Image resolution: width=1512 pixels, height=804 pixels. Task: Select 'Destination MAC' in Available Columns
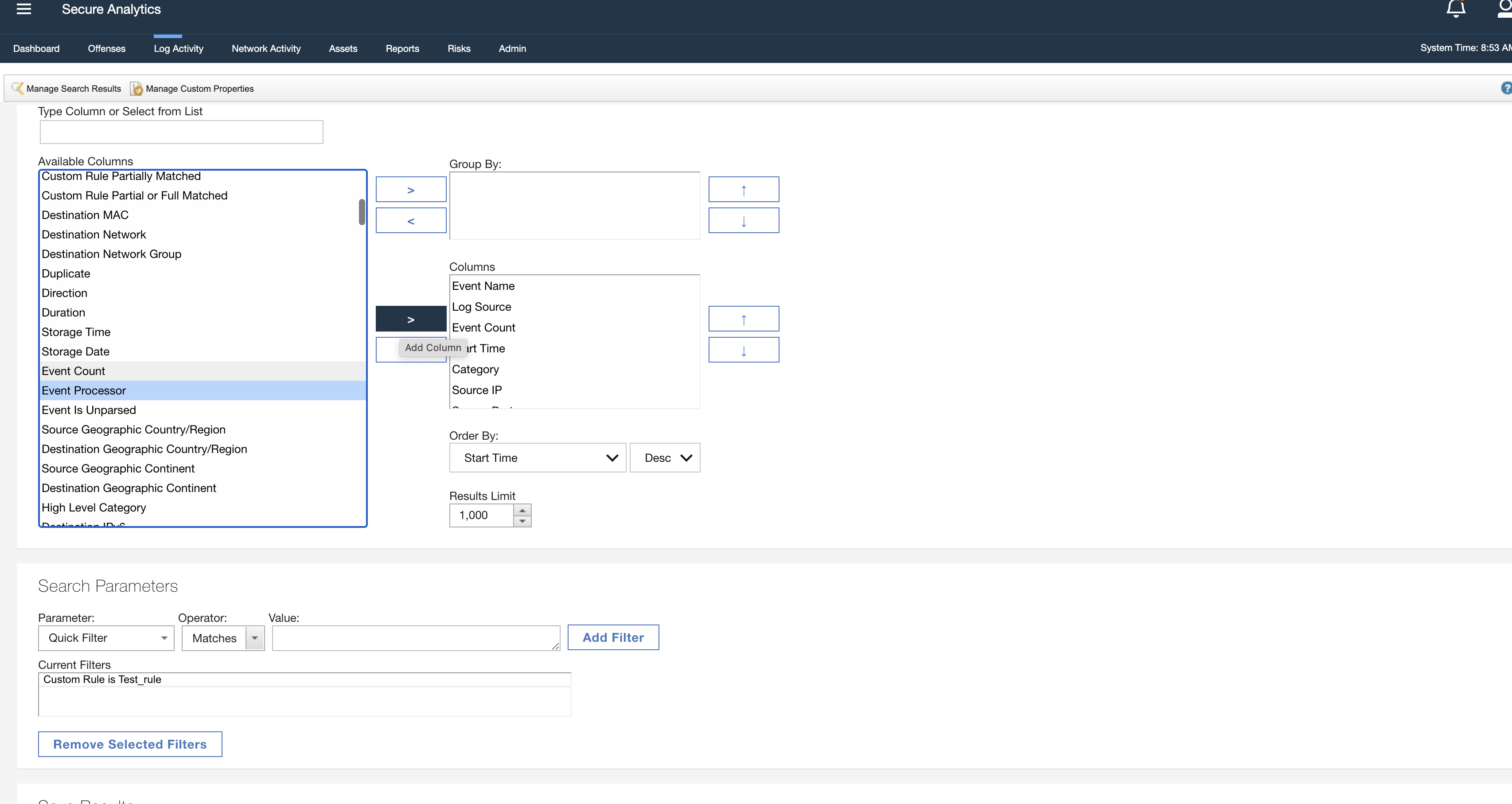point(203,215)
